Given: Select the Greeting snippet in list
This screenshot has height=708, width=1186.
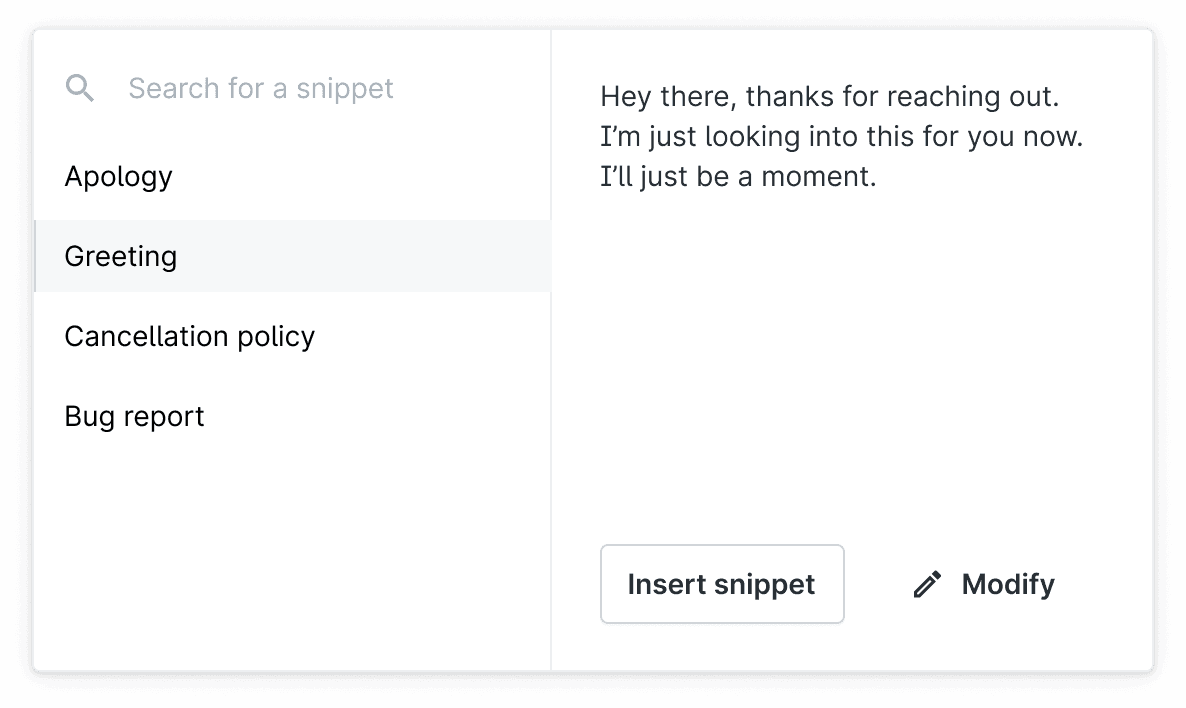Looking at the screenshot, I should click(x=292, y=256).
